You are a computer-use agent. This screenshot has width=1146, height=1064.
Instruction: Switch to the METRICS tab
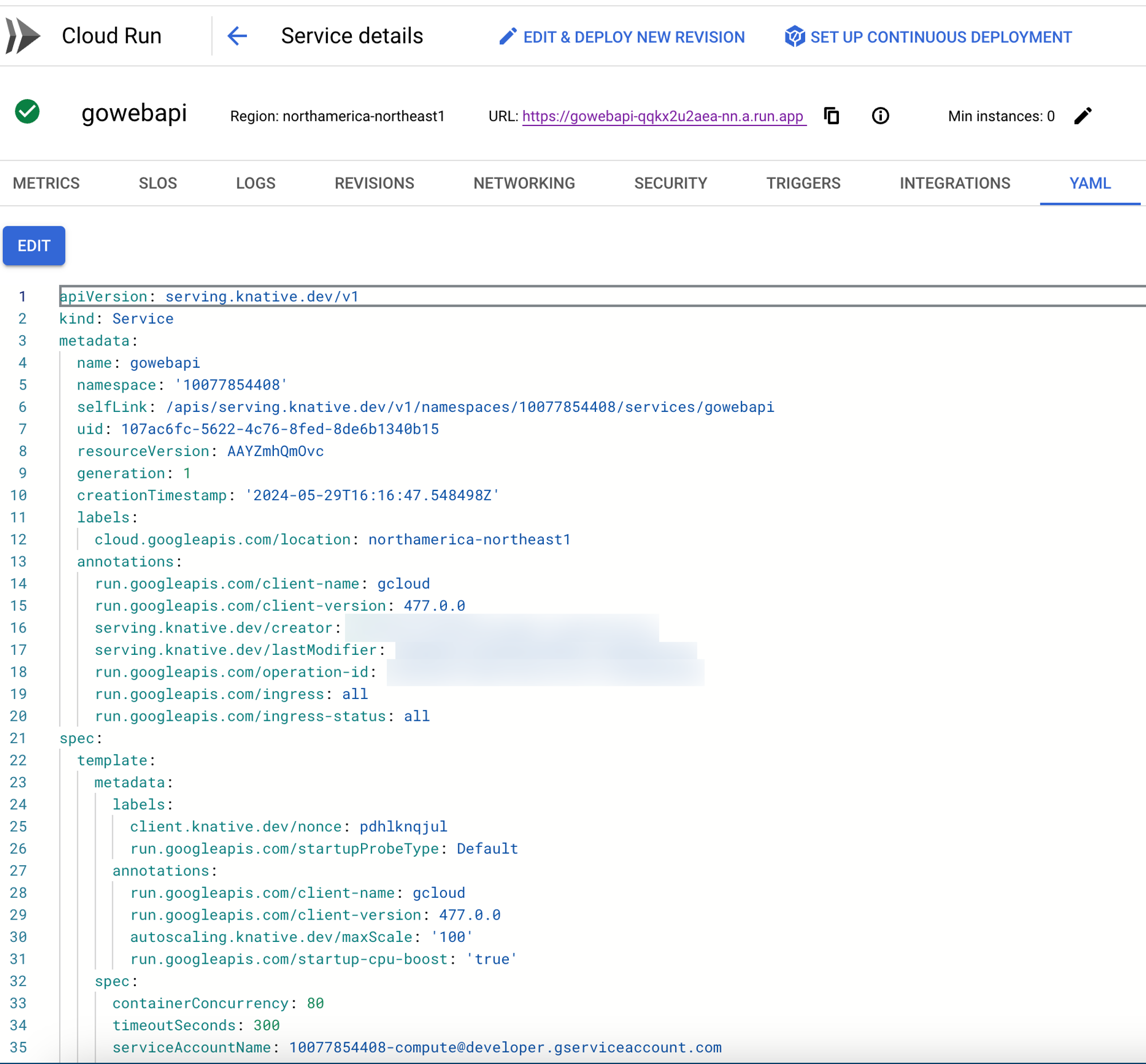click(46, 183)
